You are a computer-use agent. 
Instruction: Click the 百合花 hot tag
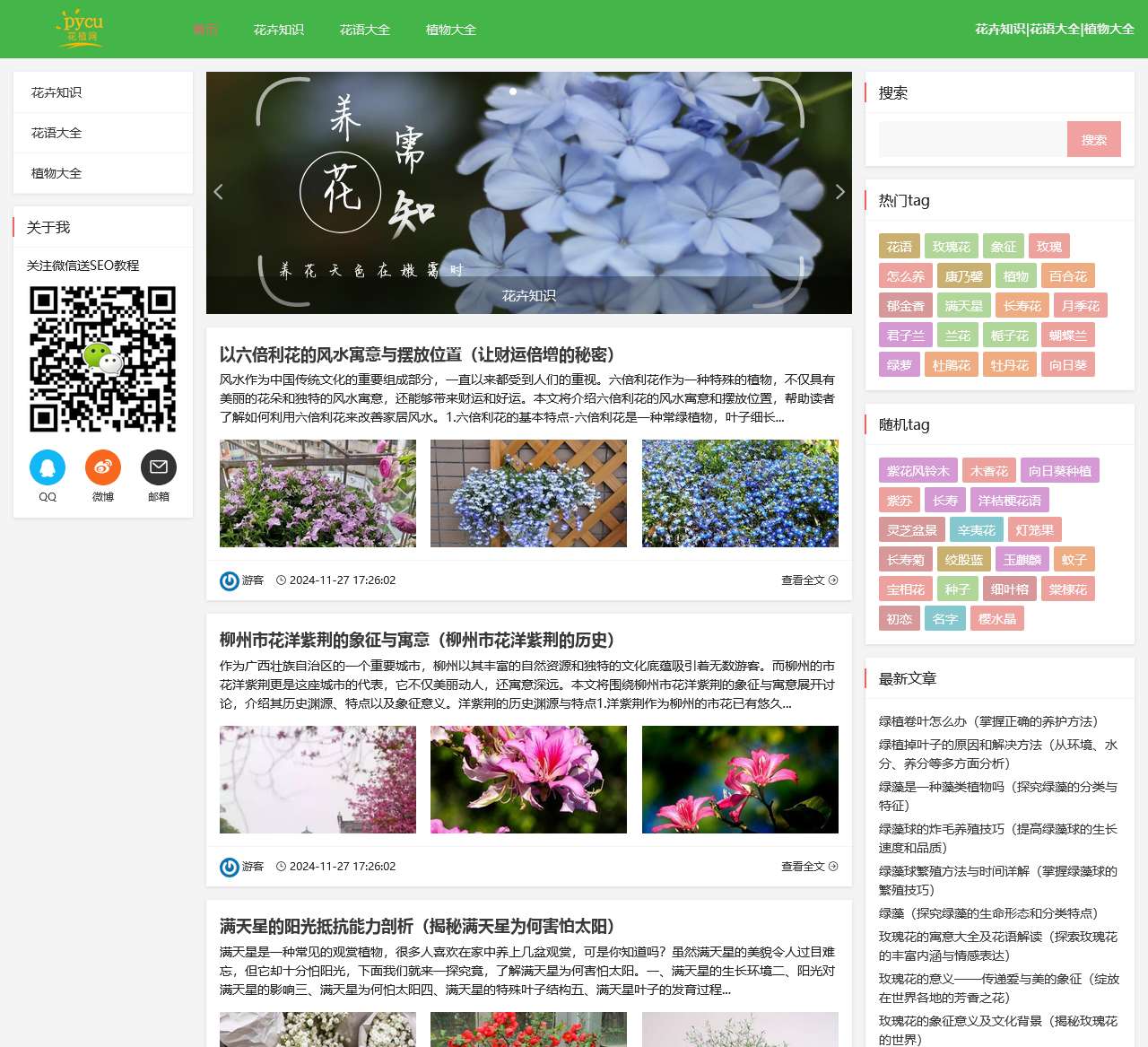[1068, 276]
